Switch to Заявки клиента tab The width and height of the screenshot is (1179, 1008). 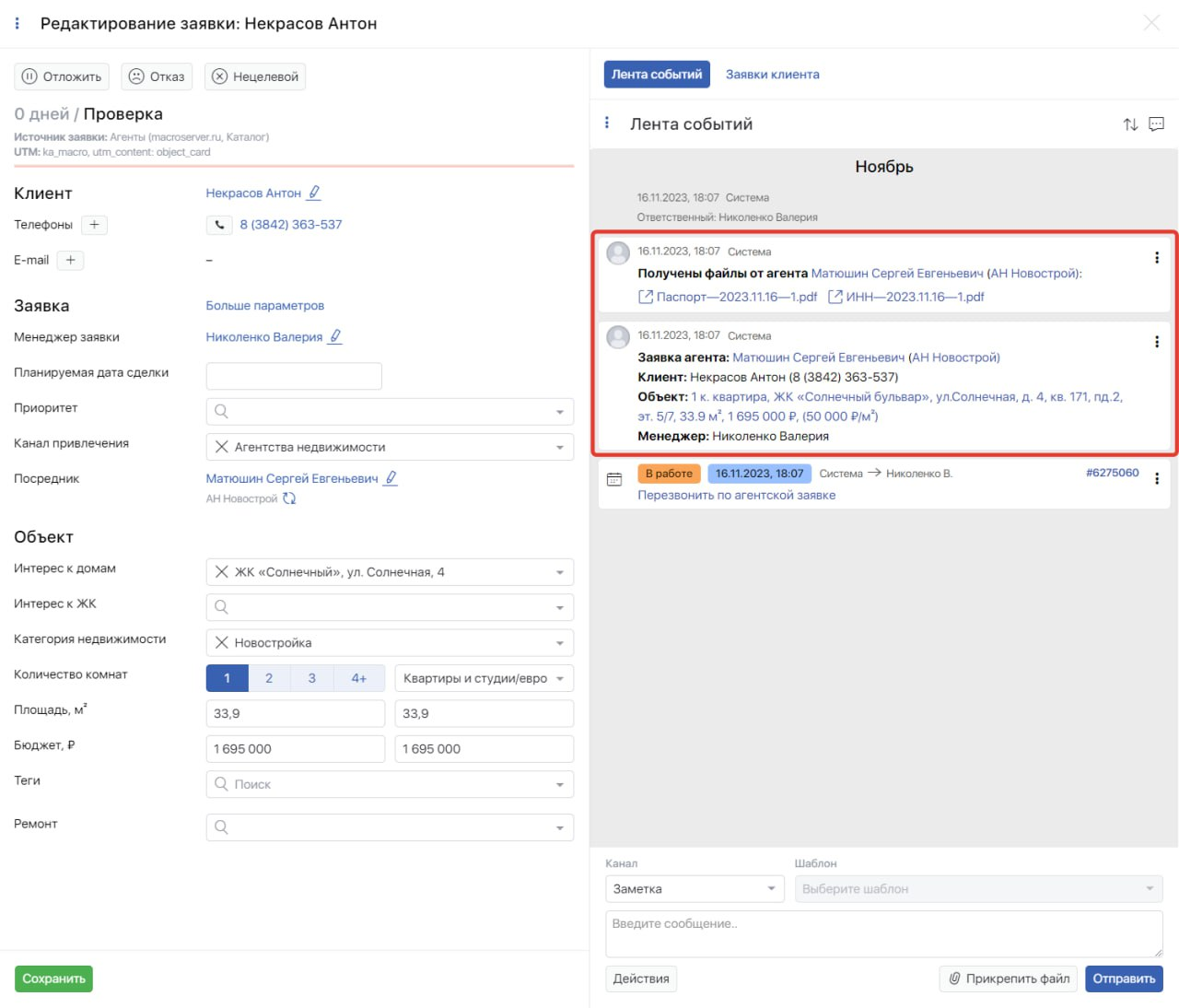(772, 75)
